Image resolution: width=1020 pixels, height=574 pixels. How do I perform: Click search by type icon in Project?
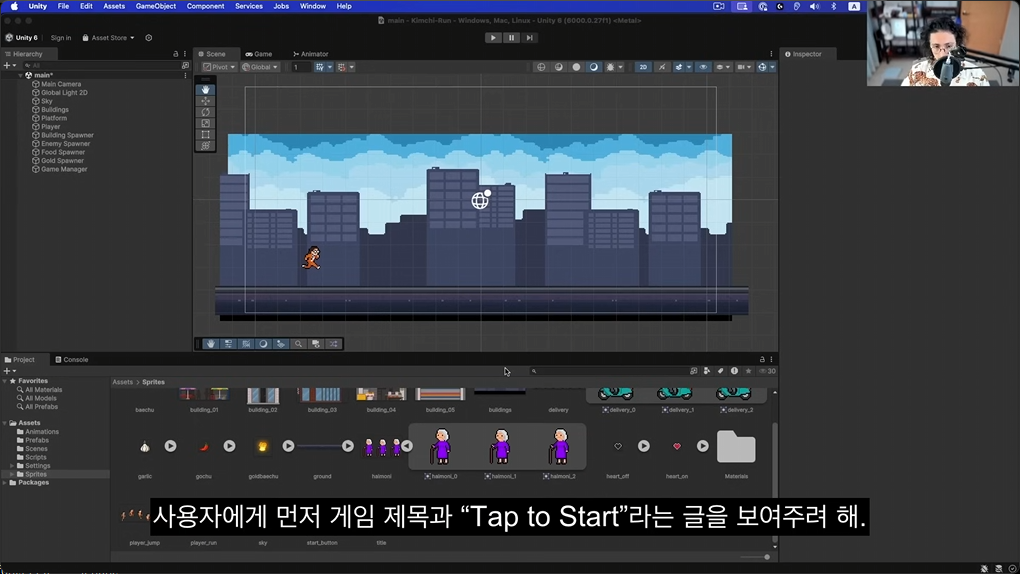(x=706, y=371)
